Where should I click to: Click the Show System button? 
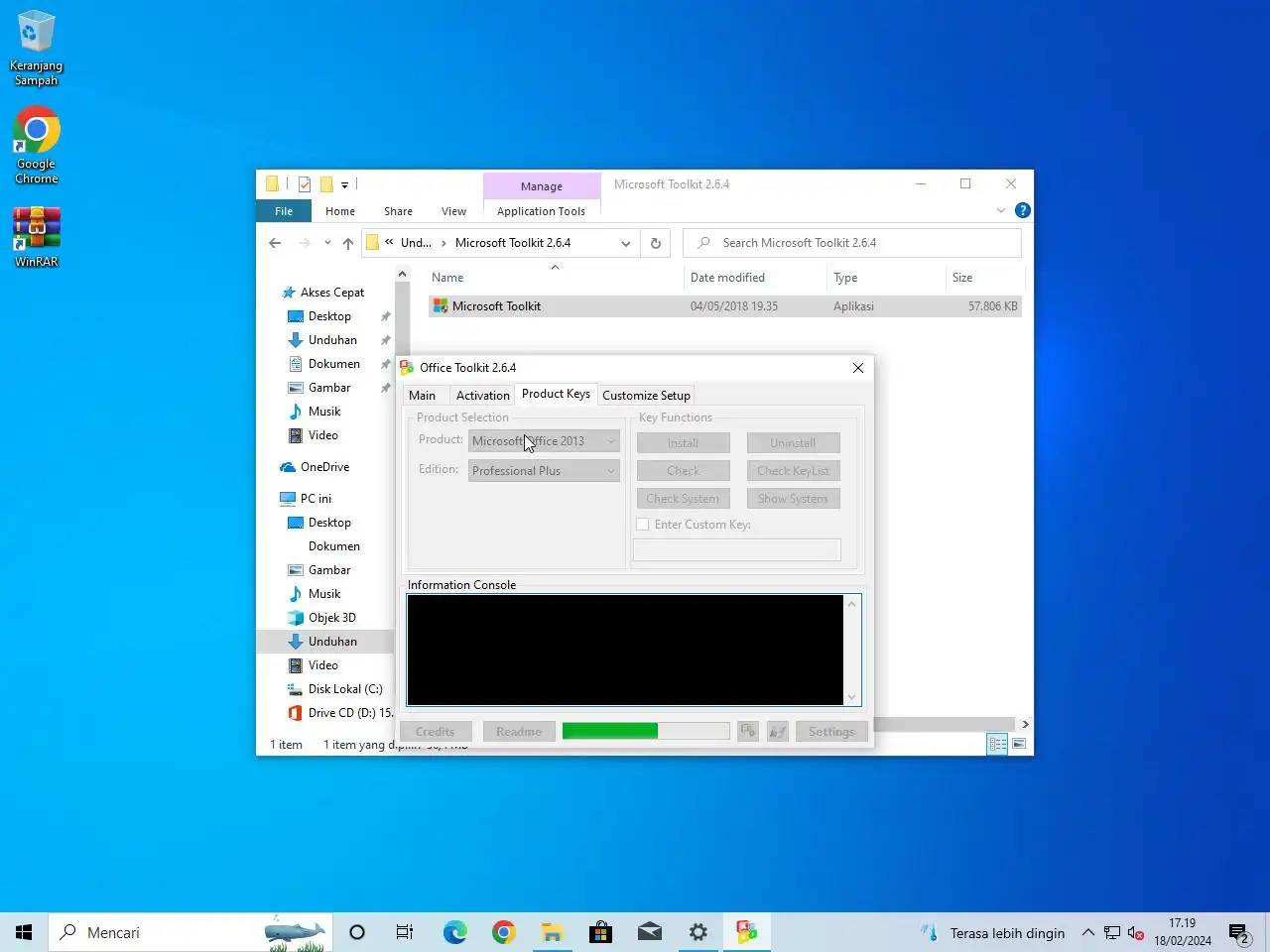793,499
